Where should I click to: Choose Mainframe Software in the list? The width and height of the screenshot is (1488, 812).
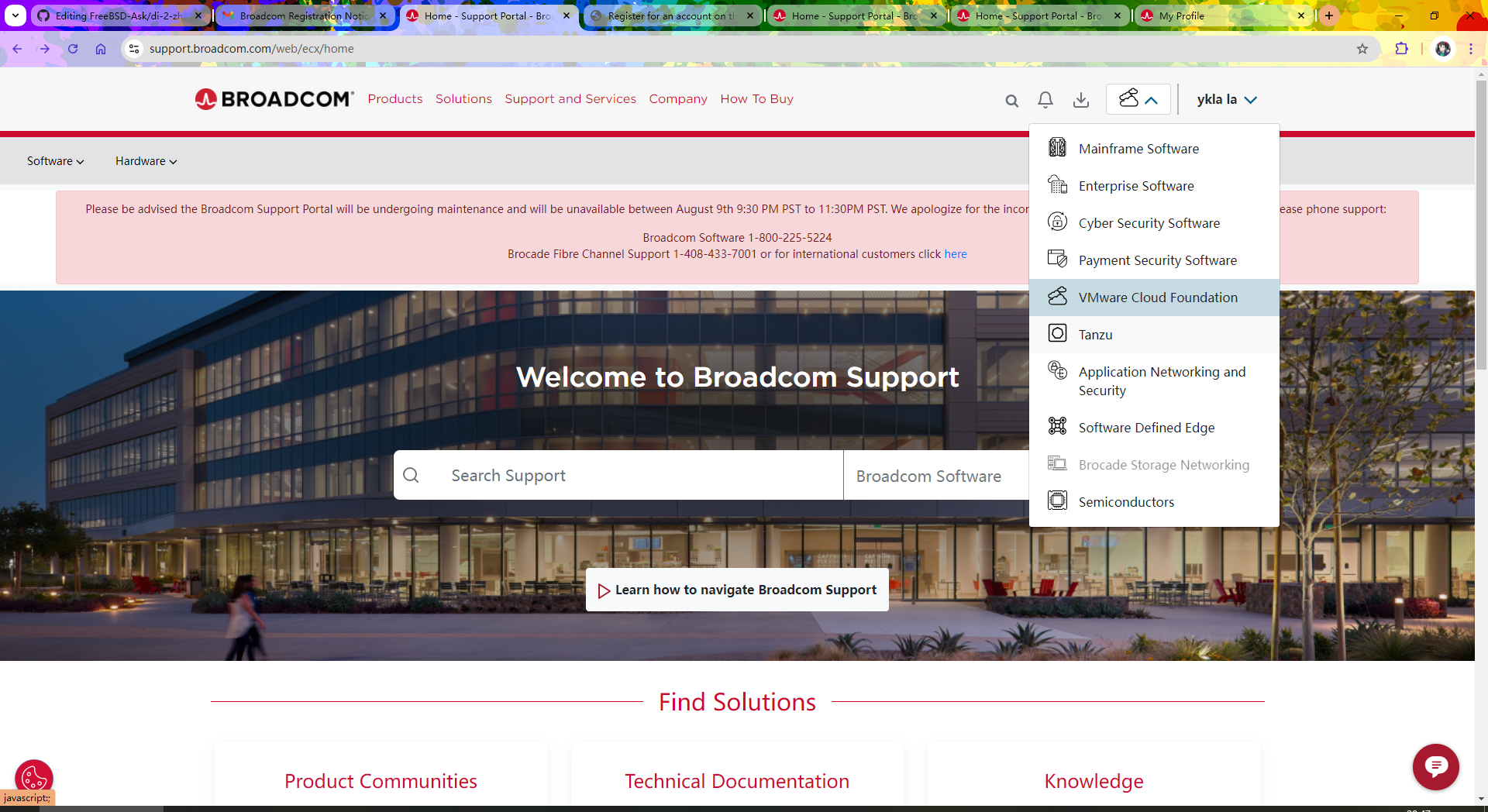pos(1138,149)
